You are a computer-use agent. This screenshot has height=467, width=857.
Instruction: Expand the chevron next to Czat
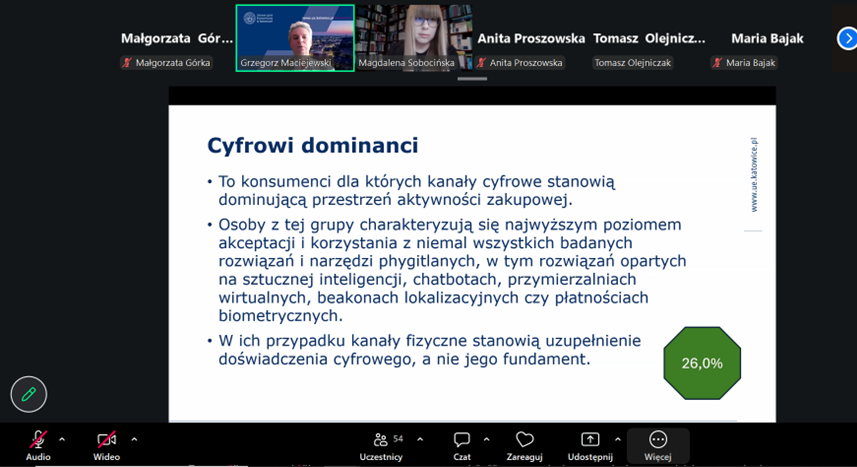click(487, 439)
